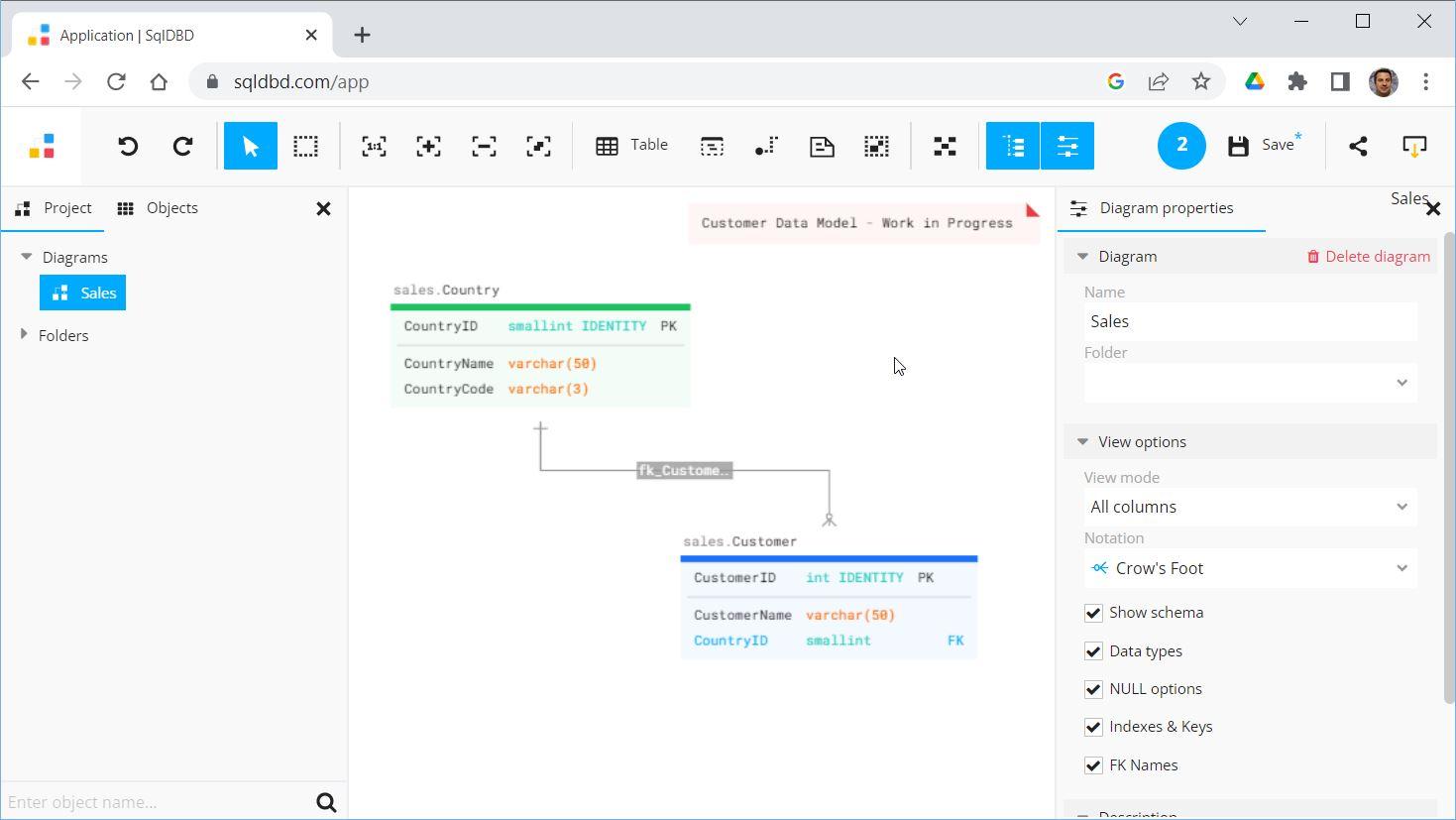
Task: Click the search magnifier icon
Action: [326, 802]
